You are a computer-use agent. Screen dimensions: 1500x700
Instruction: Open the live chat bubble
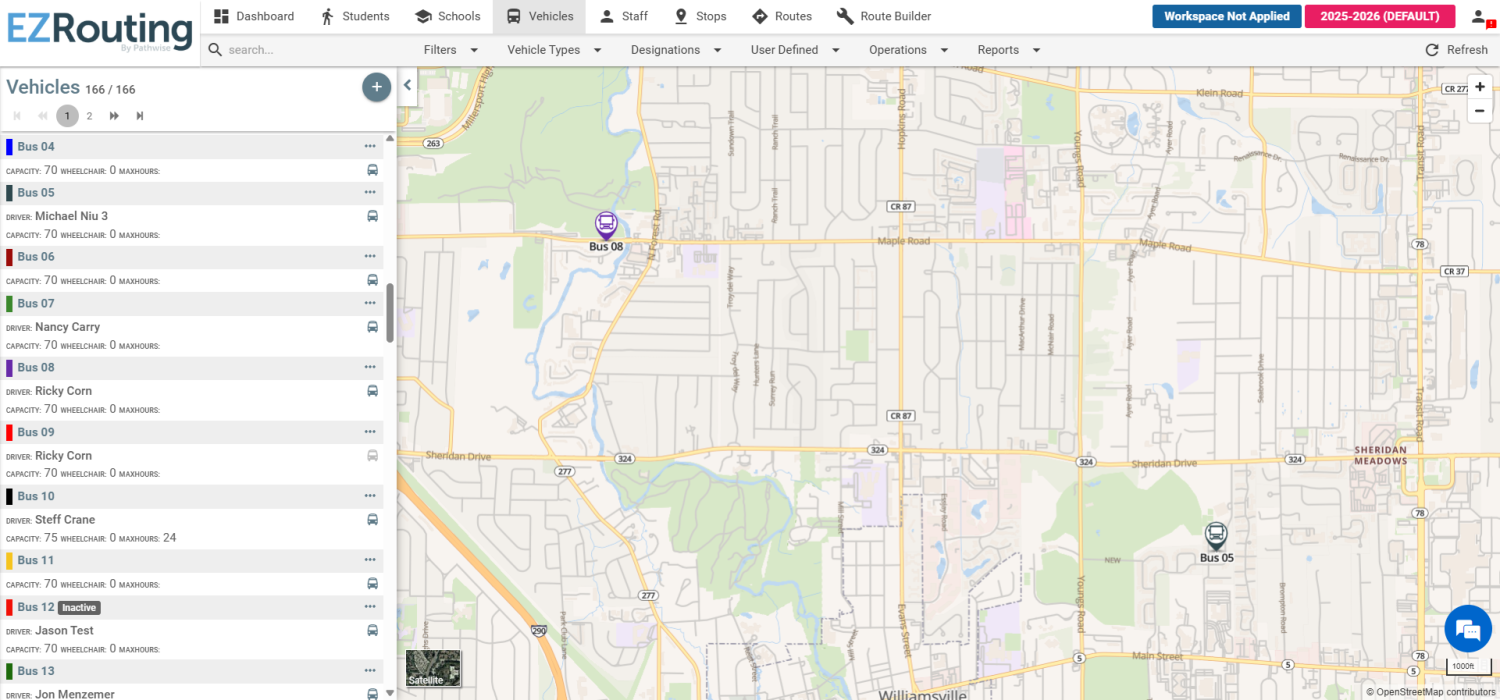(1467, 629)
